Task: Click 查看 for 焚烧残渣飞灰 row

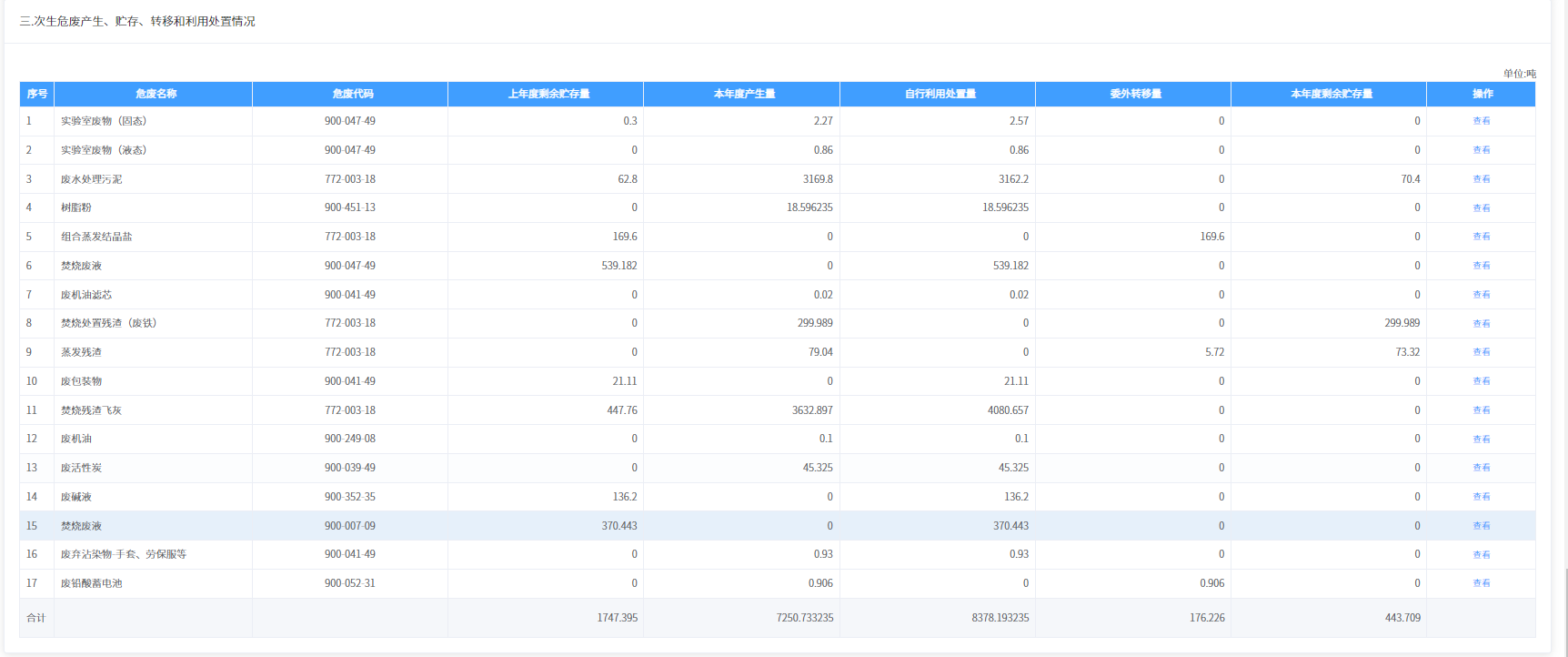Action: pos(1481,410)
